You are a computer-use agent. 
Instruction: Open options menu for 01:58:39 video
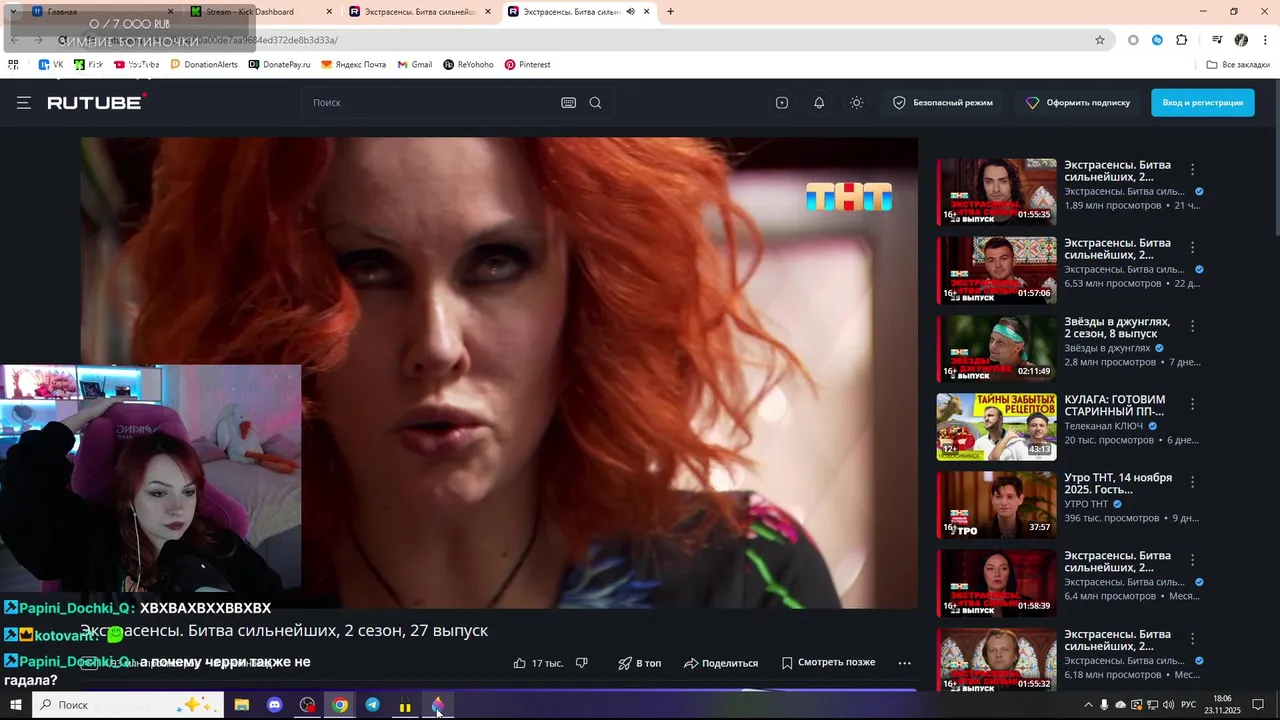click(x=1192, y=560)
